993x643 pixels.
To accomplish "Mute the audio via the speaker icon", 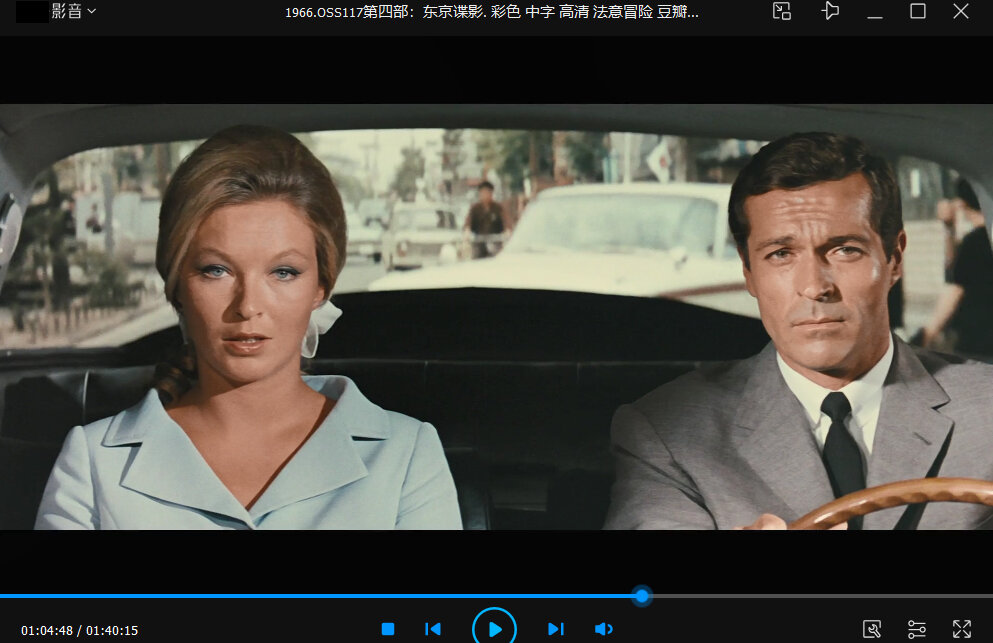I will pyautogui.click(x=604, y=629).
